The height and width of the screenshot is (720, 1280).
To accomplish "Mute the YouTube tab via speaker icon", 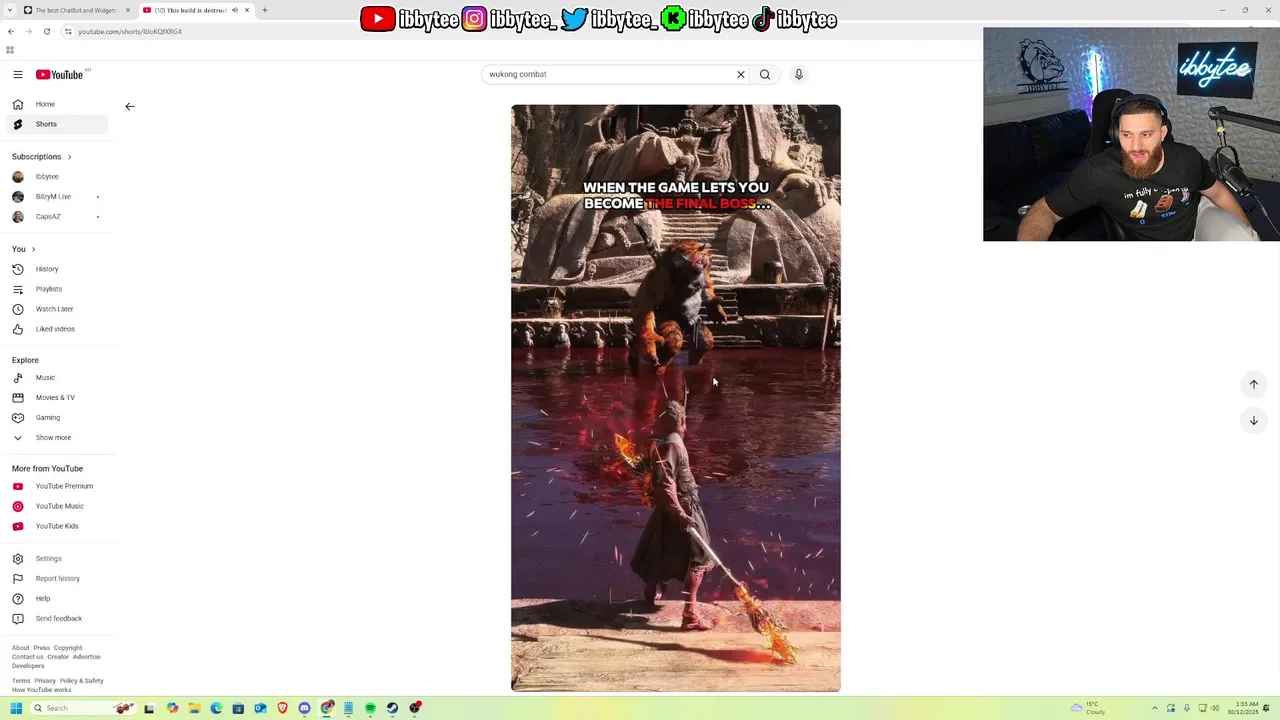I will click(235, 10).
